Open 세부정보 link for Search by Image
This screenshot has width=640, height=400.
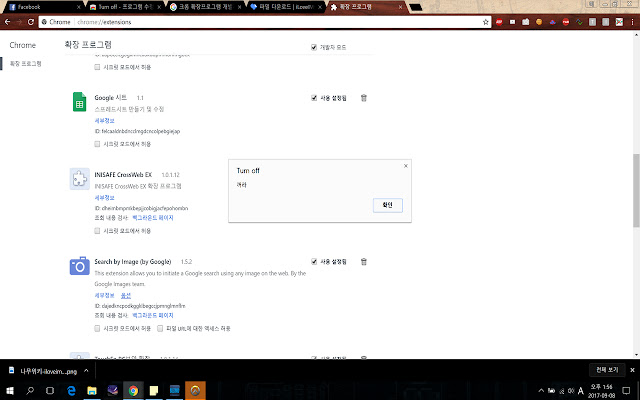coord(104,295)
